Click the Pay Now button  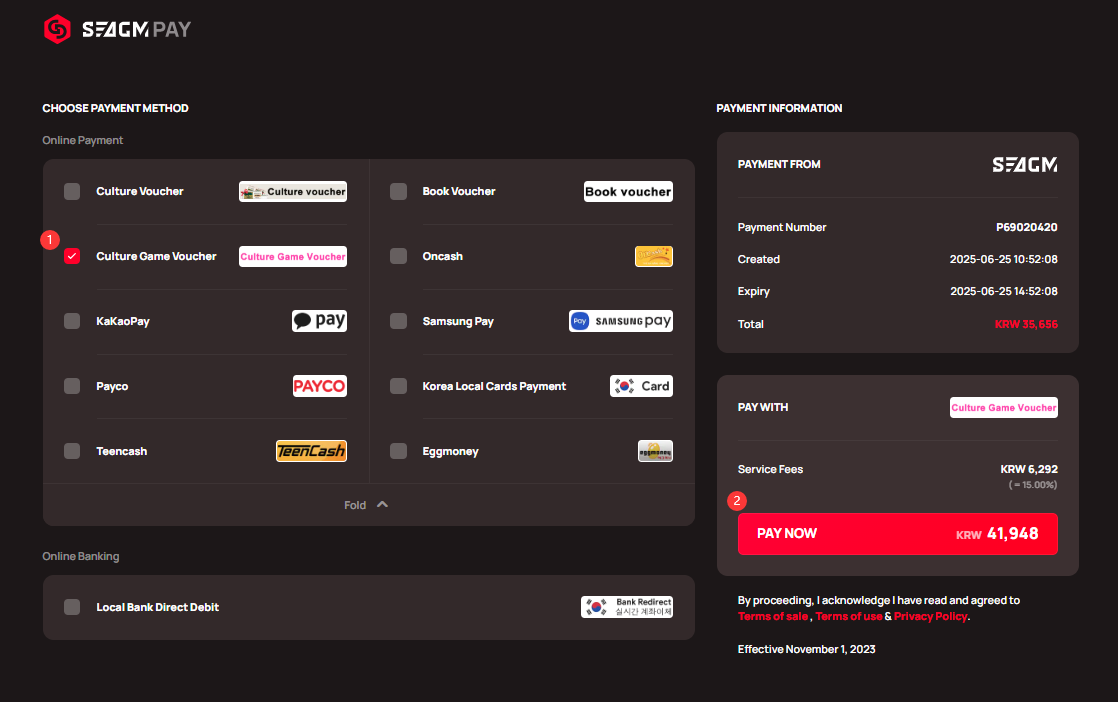click(898, 534)
